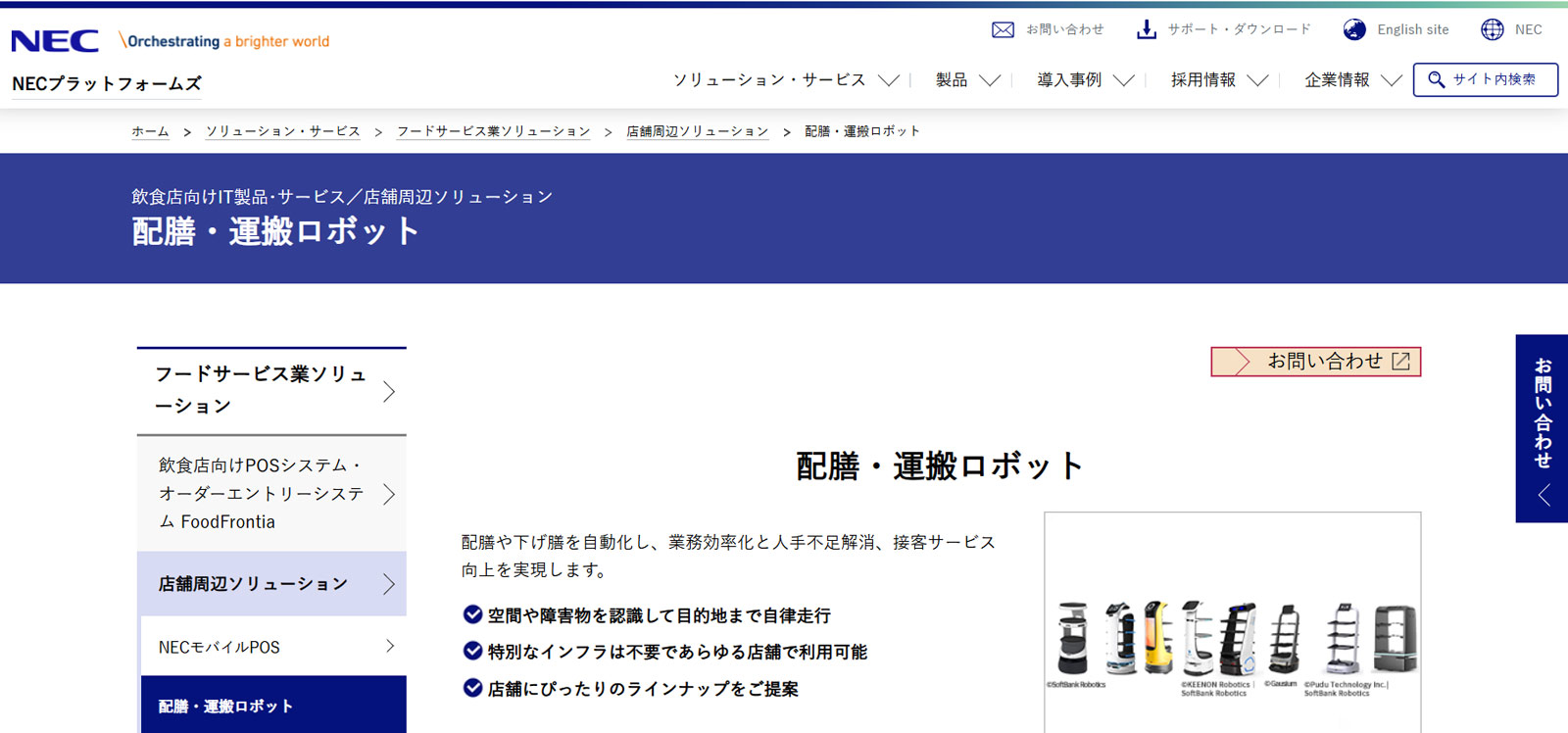The width and height of the screenshot is (1568, 733).
Task: Click ソリューション・サービス breadcrumb link
Action: [283, 131]
